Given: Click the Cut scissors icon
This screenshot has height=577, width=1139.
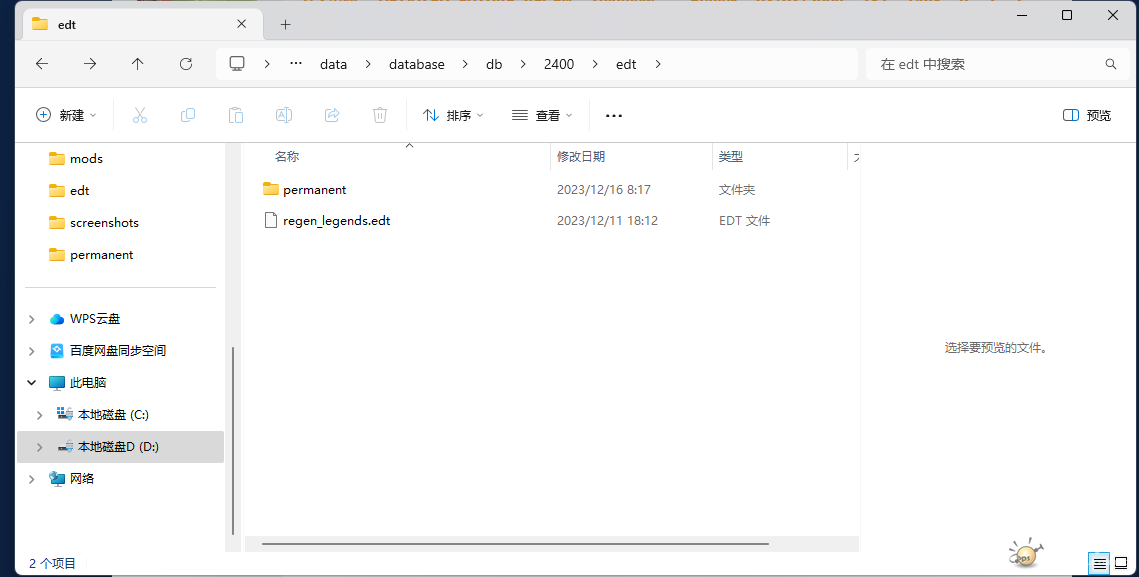Looking at the screenshot, I should click(x=140, y=115).
